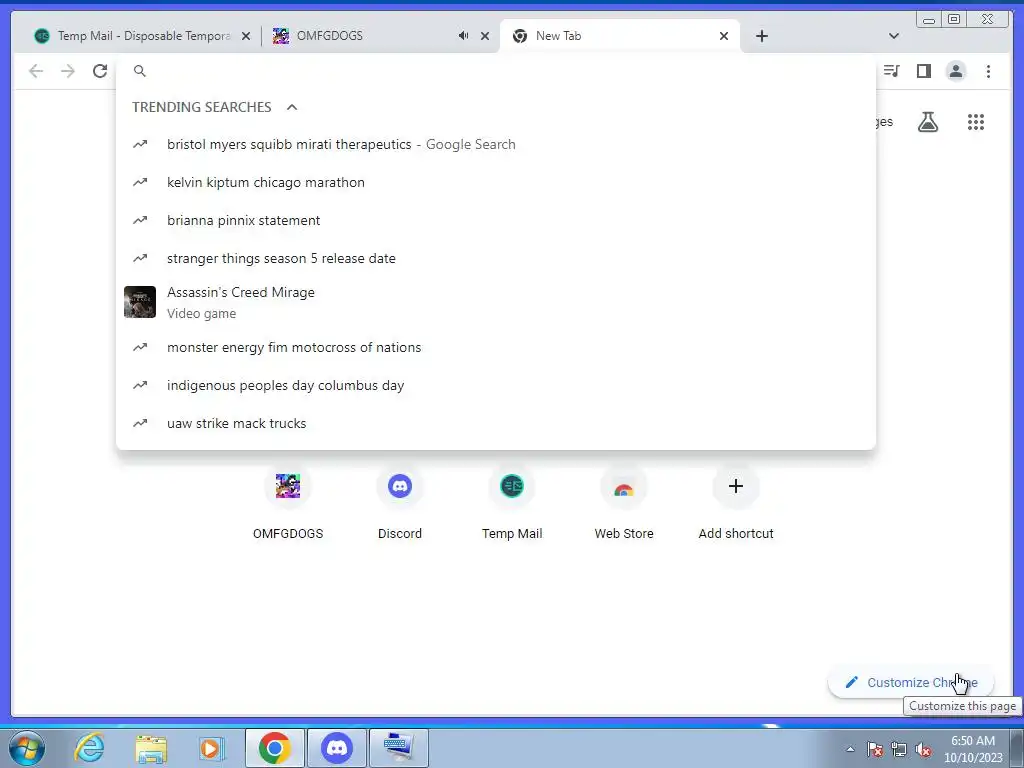1024x768 pixels.
Task: Click the Action Center flag tray icon
Action: pos(874,750)
